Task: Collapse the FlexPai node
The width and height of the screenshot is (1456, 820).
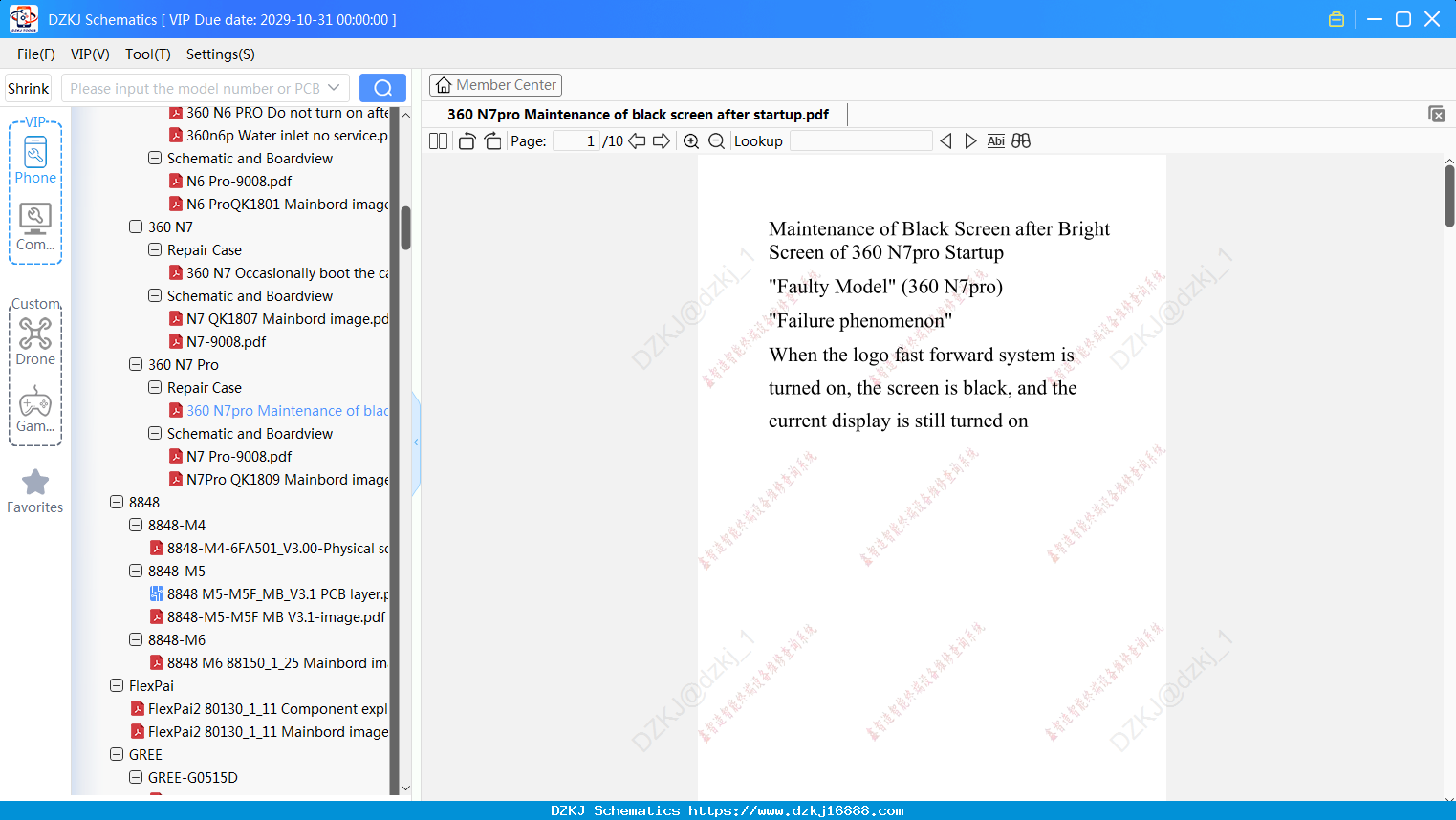Action: pos(117,685)
